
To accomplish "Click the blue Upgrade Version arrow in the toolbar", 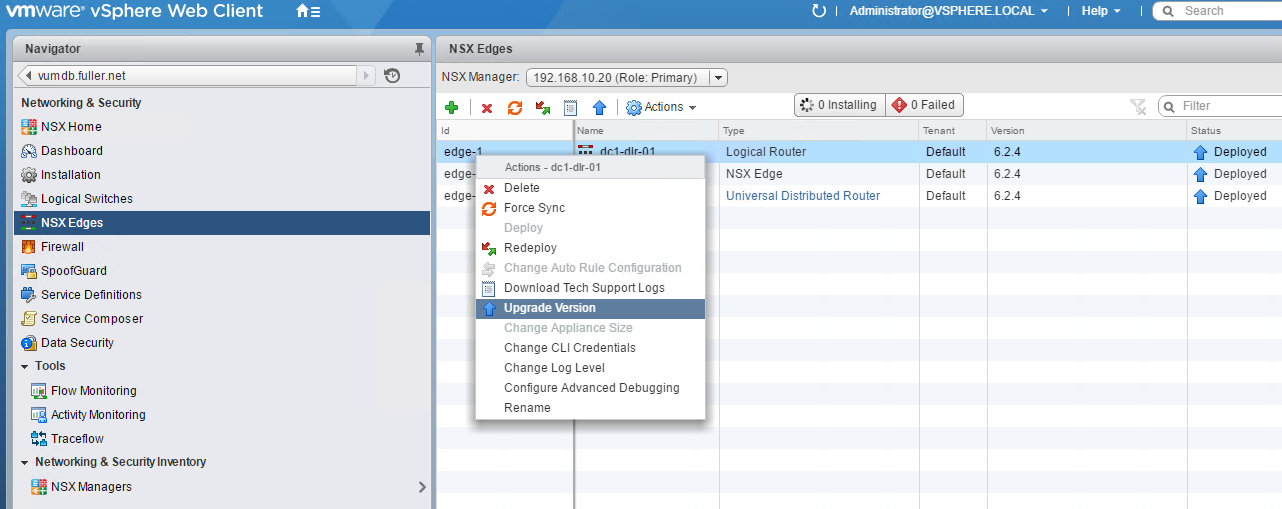I will 599,107.
